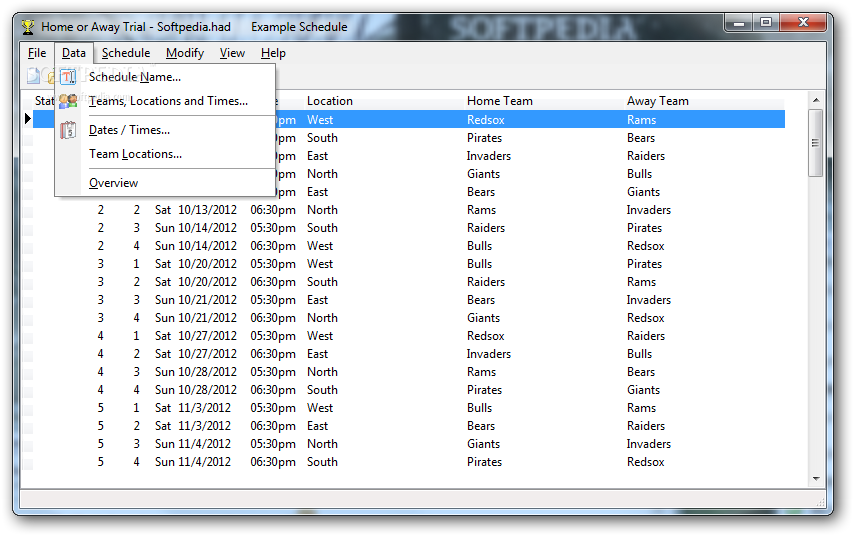Select East location on Sat 10/27/2012
Image resolution: width=854 pixels, height=536 pixels.
(x=318, y=354)
